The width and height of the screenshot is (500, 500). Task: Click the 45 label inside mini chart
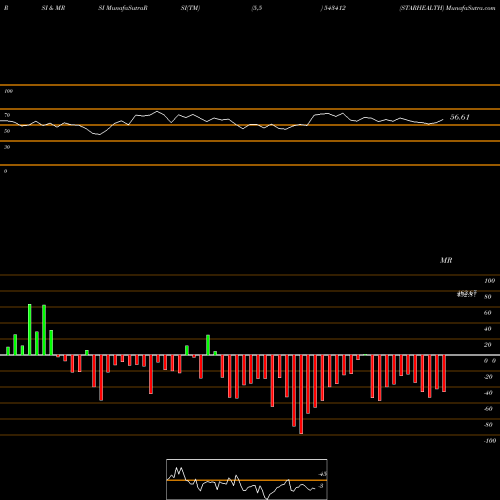pos(323,474)
